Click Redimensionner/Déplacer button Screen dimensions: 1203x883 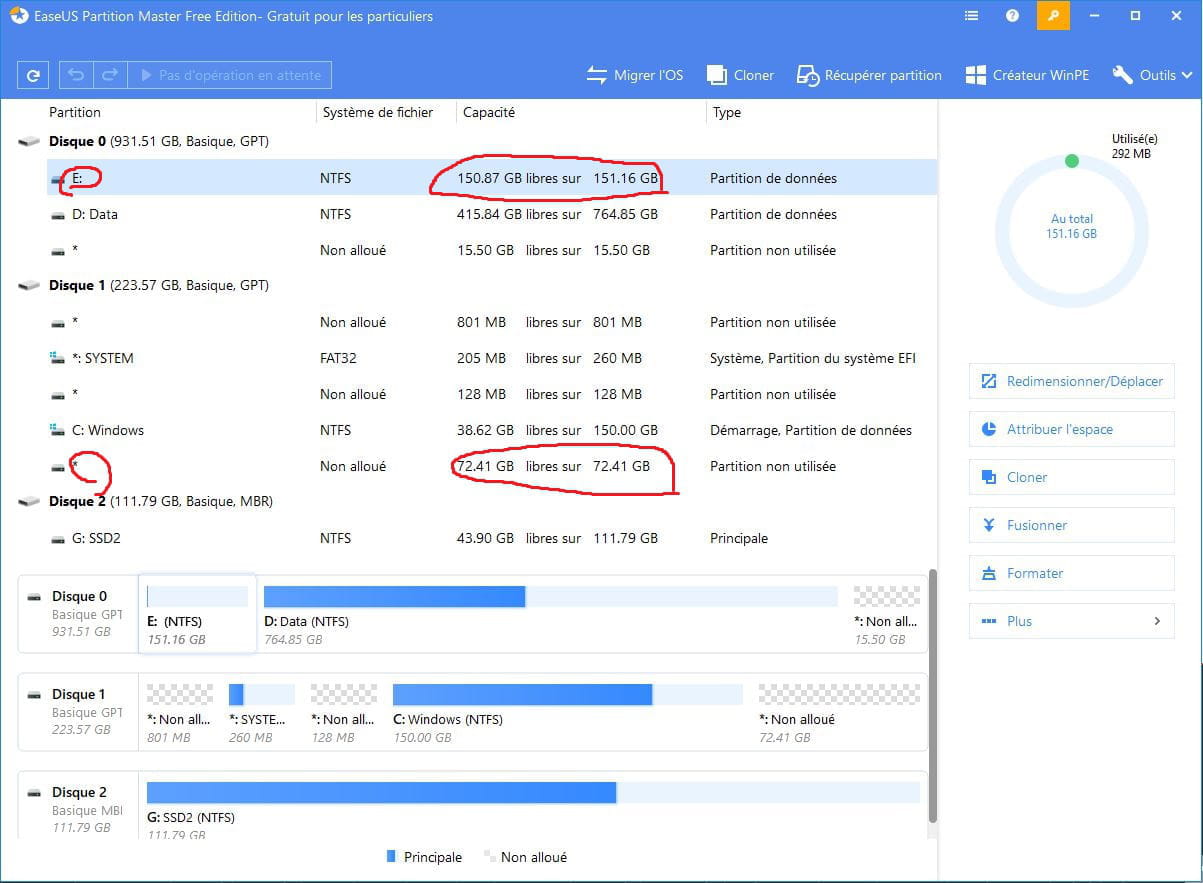[1071, 381]
